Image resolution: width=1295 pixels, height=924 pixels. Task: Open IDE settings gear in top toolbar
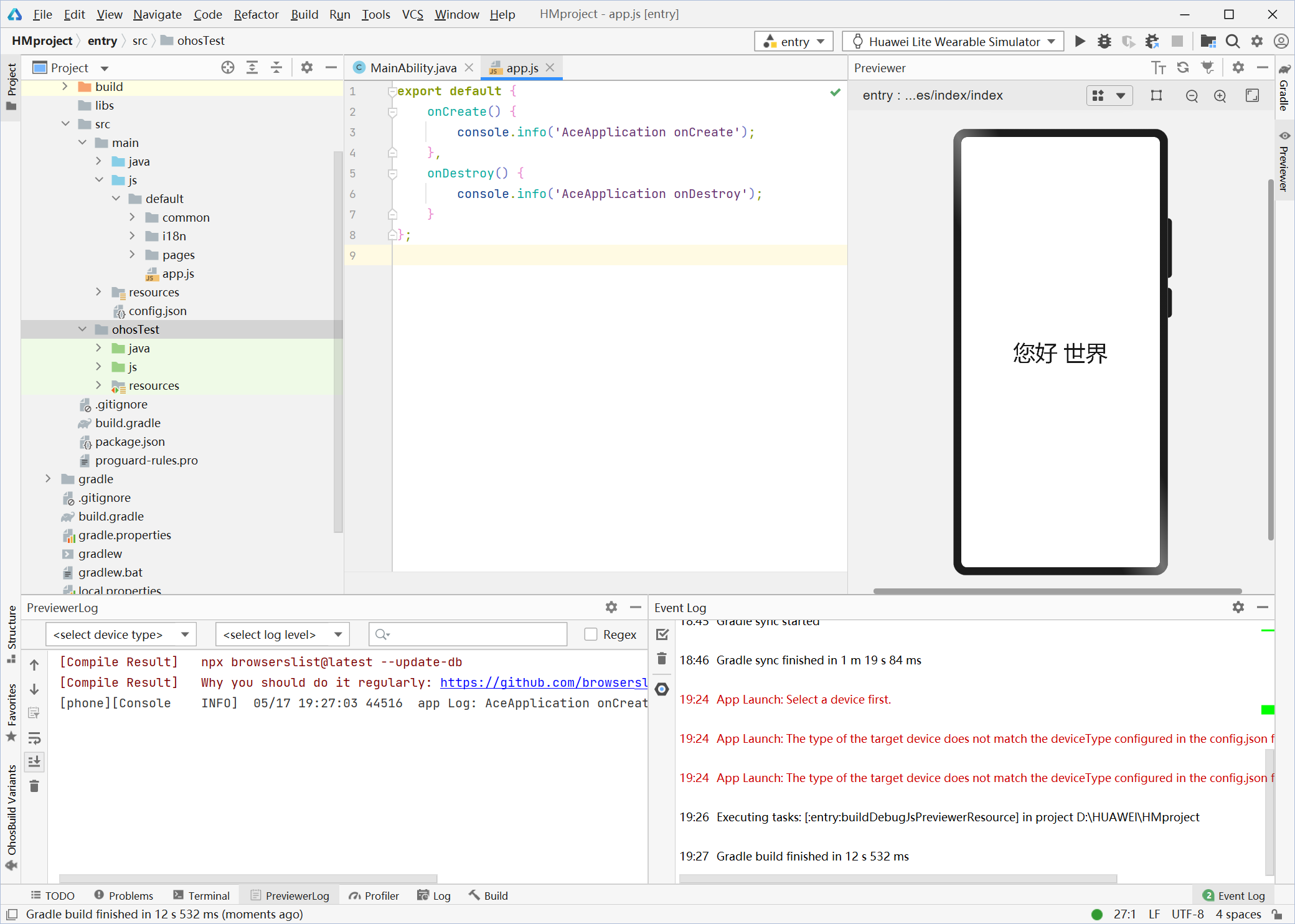tap(1257, 41)
